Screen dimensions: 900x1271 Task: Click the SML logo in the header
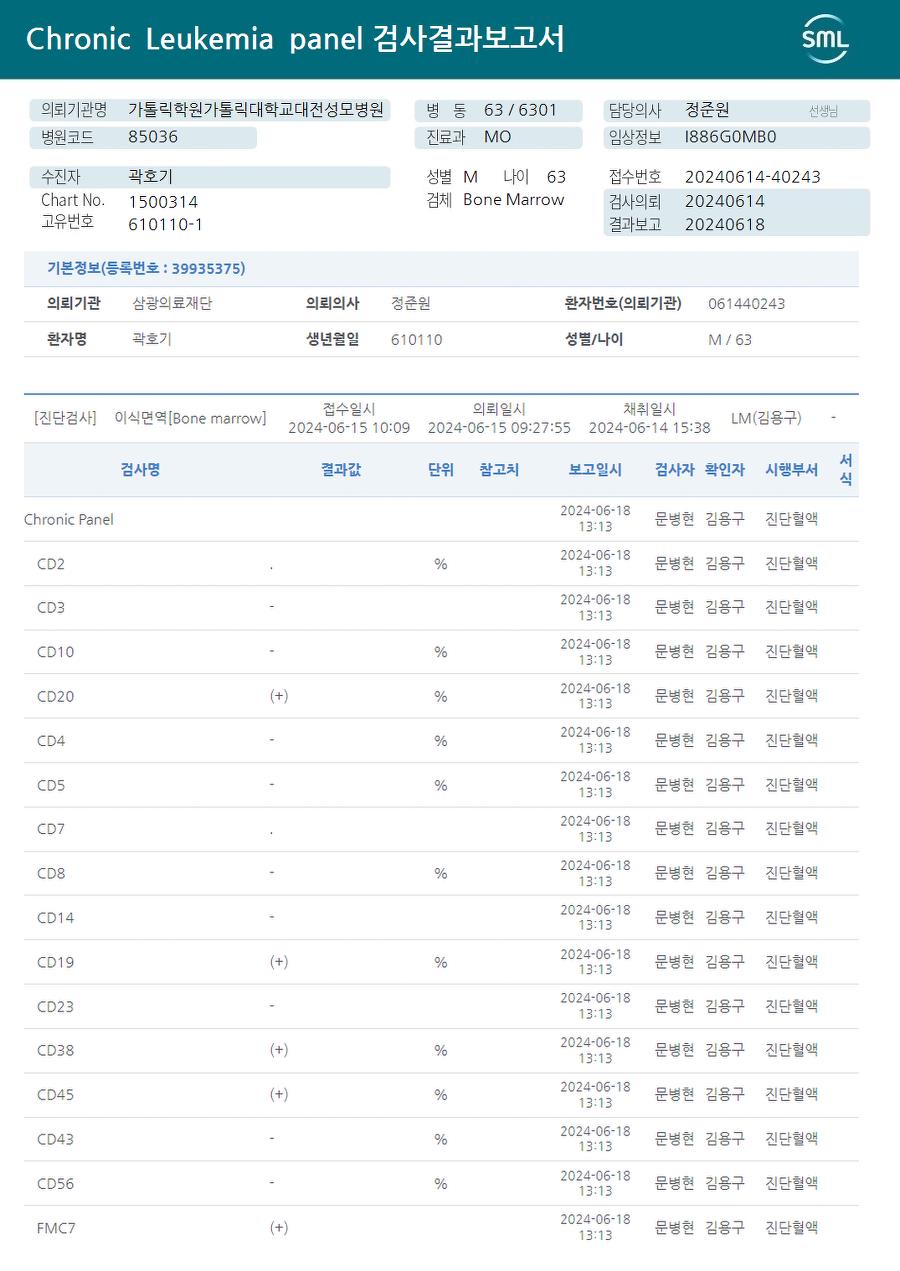click(825, 39)
